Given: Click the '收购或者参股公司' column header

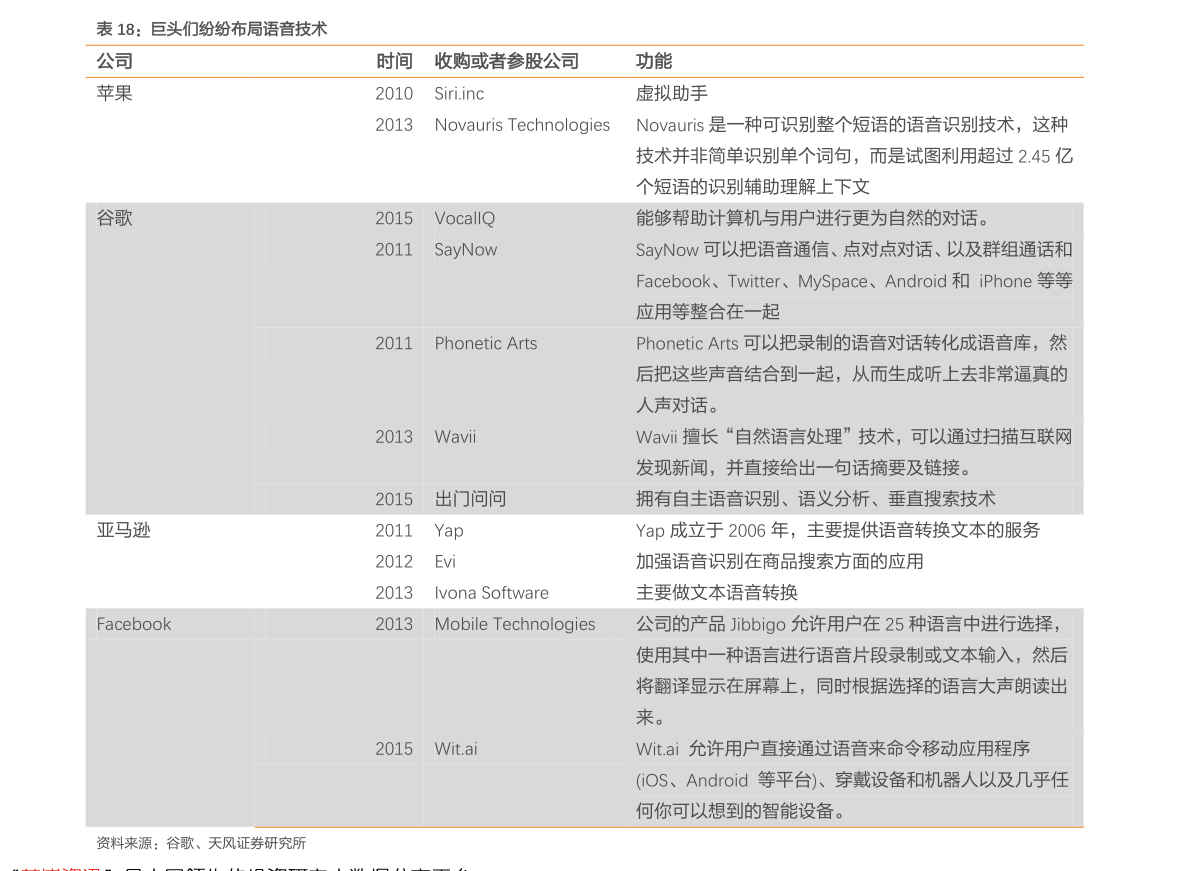Looking at the screenshot, I should tap(507, 62).
